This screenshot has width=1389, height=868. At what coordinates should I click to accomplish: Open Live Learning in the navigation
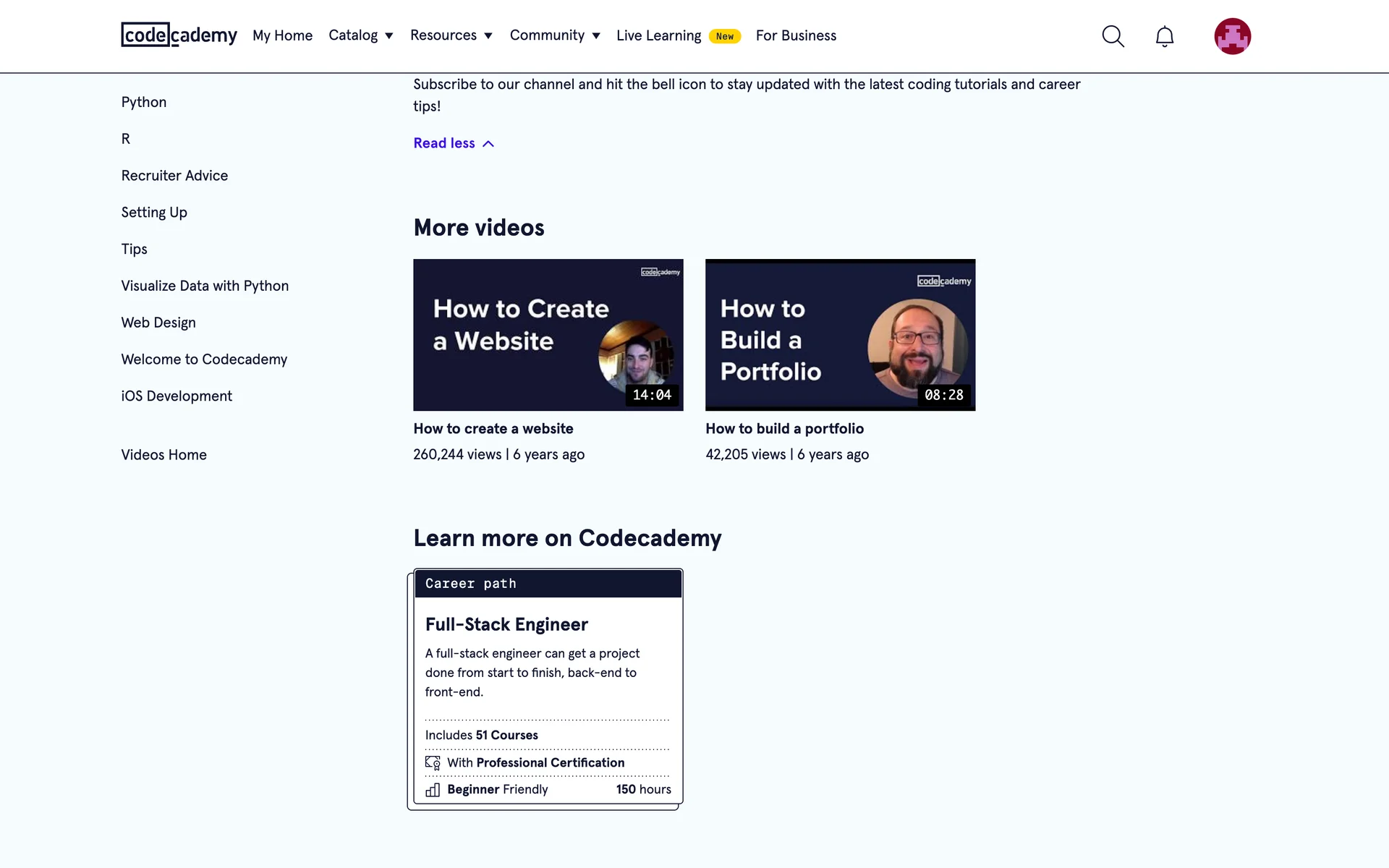658,35
